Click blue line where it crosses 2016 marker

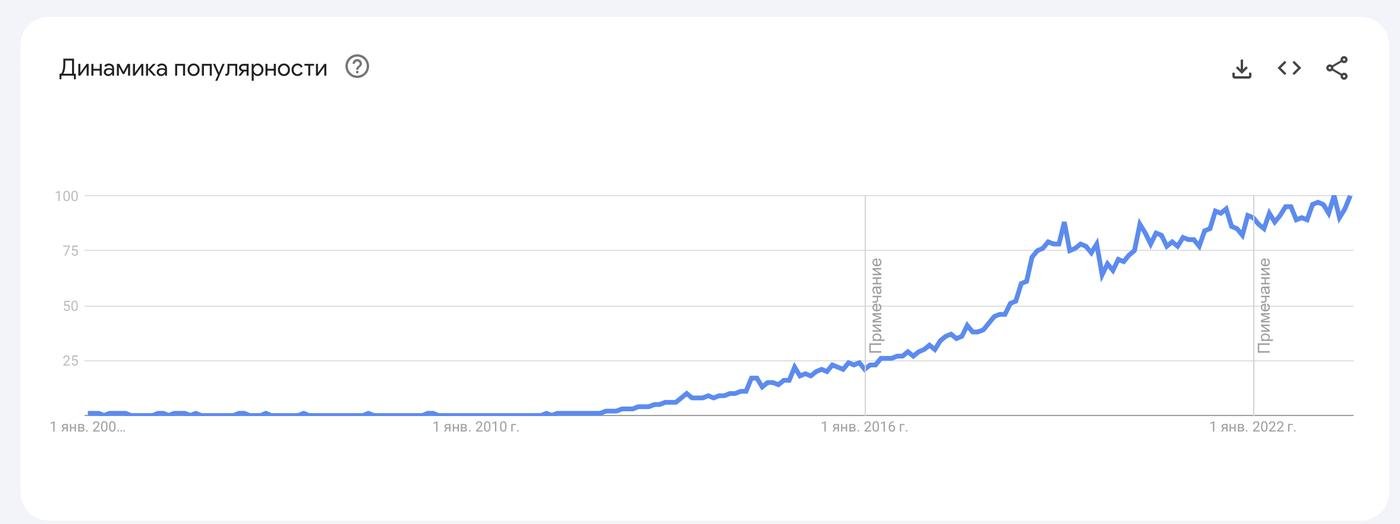865,369
